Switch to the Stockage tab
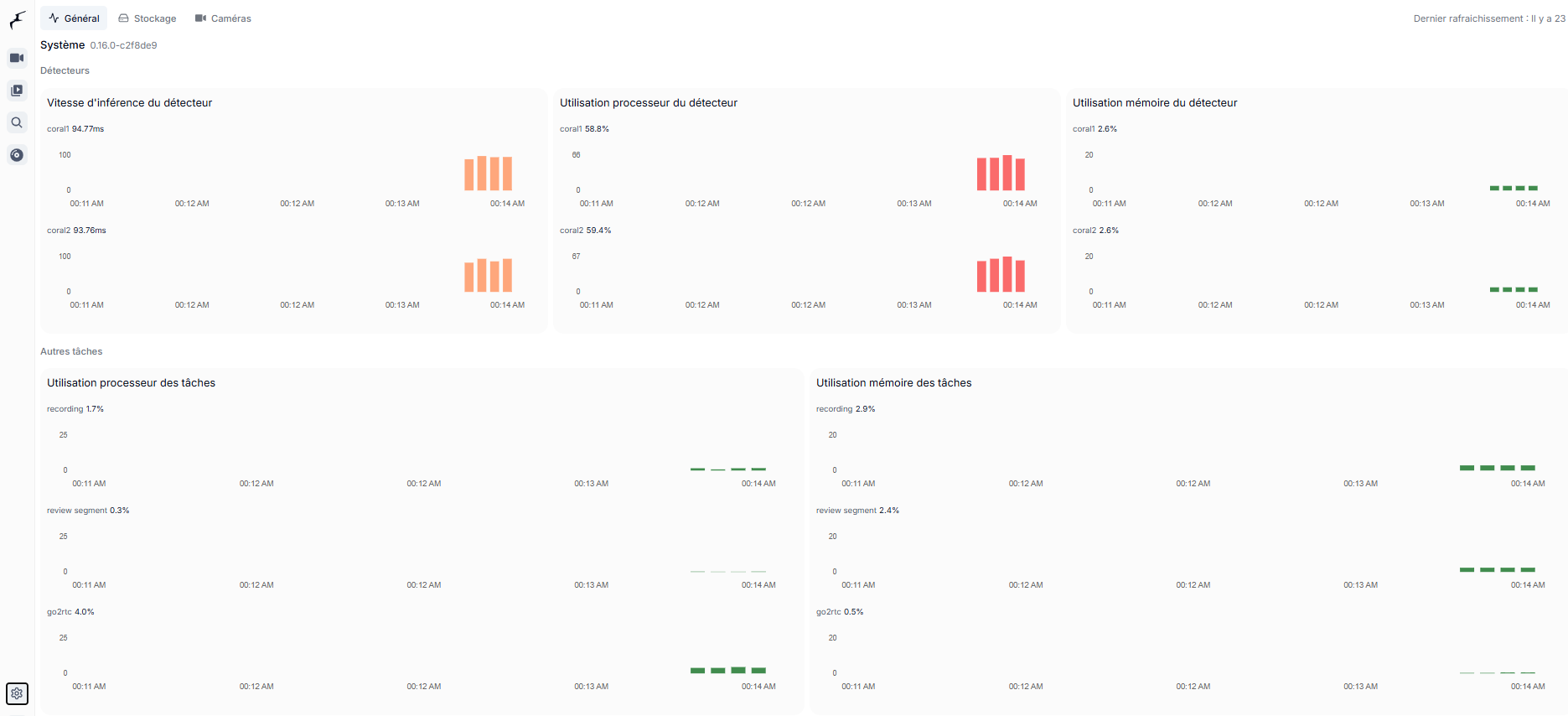The width and height of the screenshot is (1568, 716). pyautogui.click(x=147, y=18)
